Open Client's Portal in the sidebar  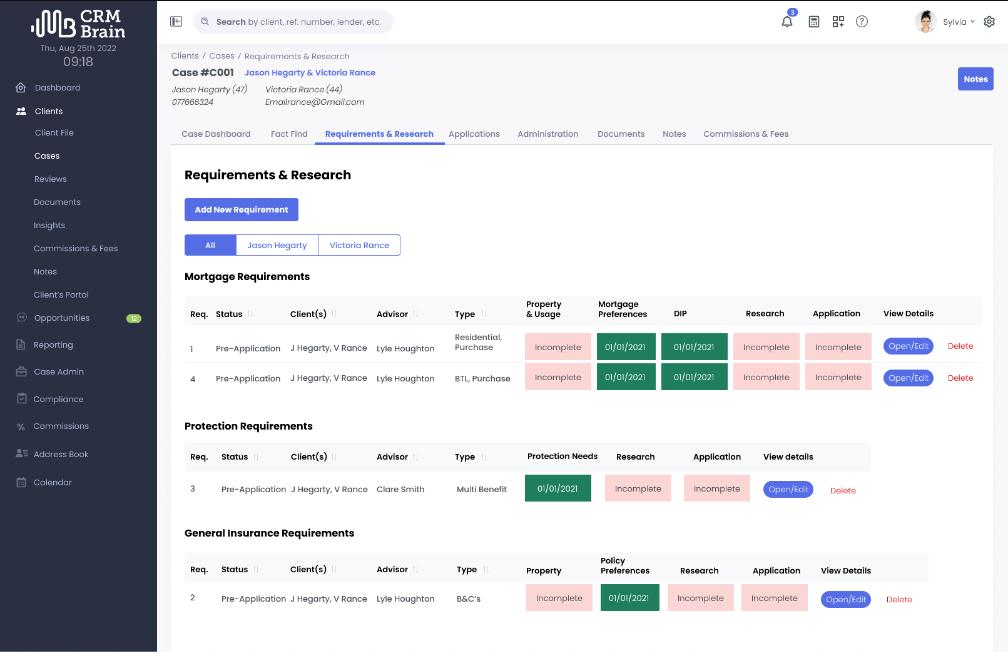click(60, 294)
